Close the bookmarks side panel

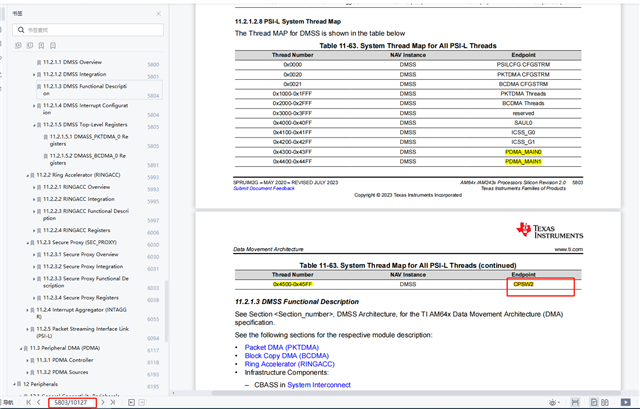click(158, 13)
